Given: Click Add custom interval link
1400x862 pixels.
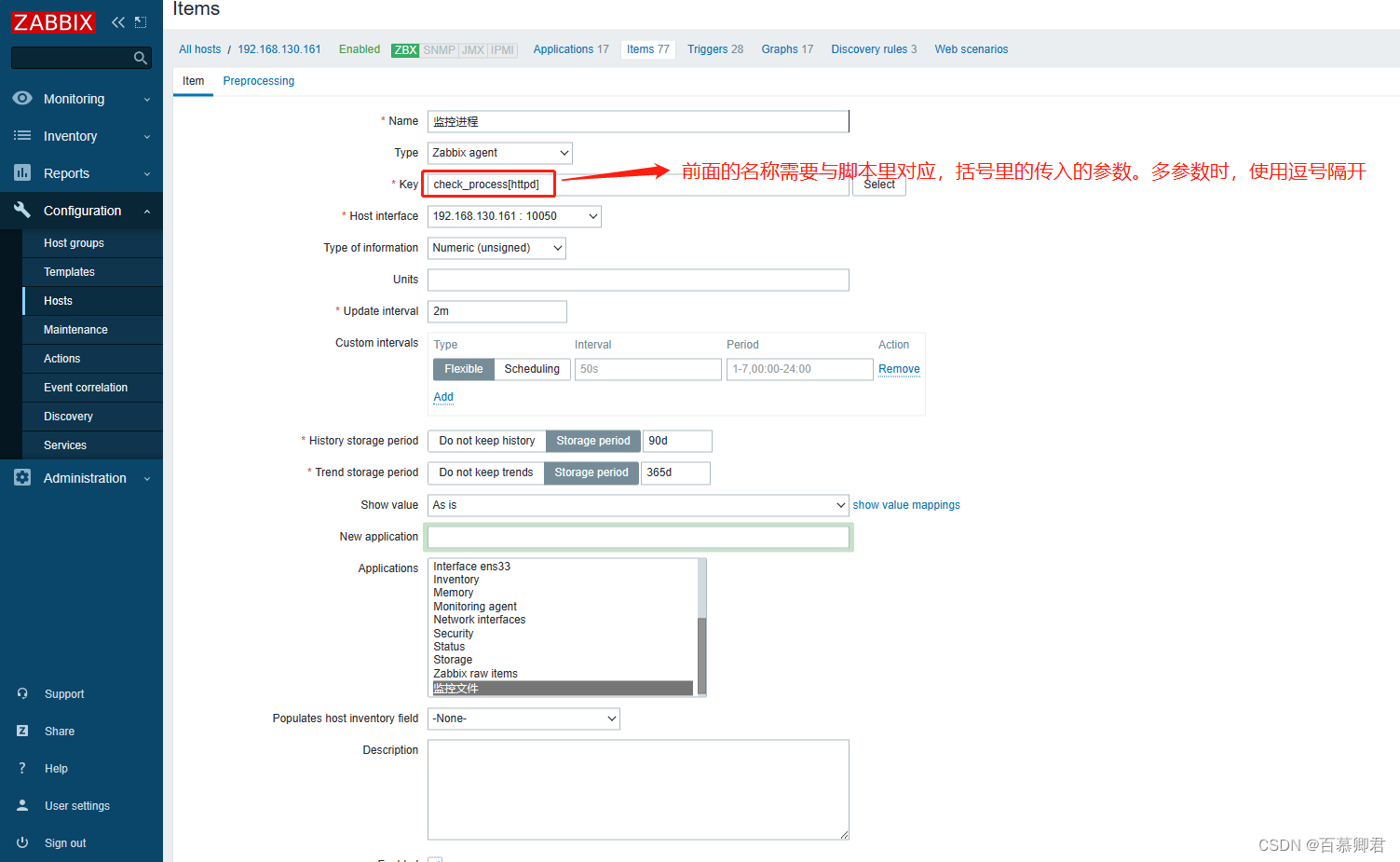Looking at the screenshot, I should tap(443, 397).
